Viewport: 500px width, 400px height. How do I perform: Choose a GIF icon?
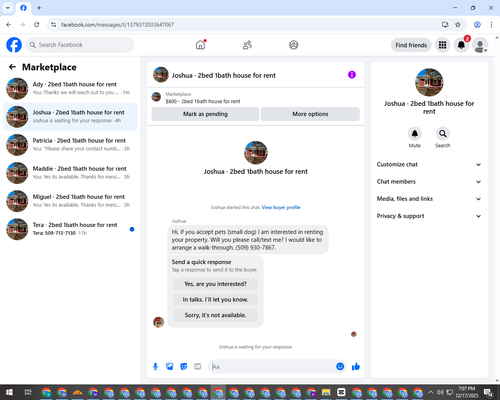click(198, 367)
